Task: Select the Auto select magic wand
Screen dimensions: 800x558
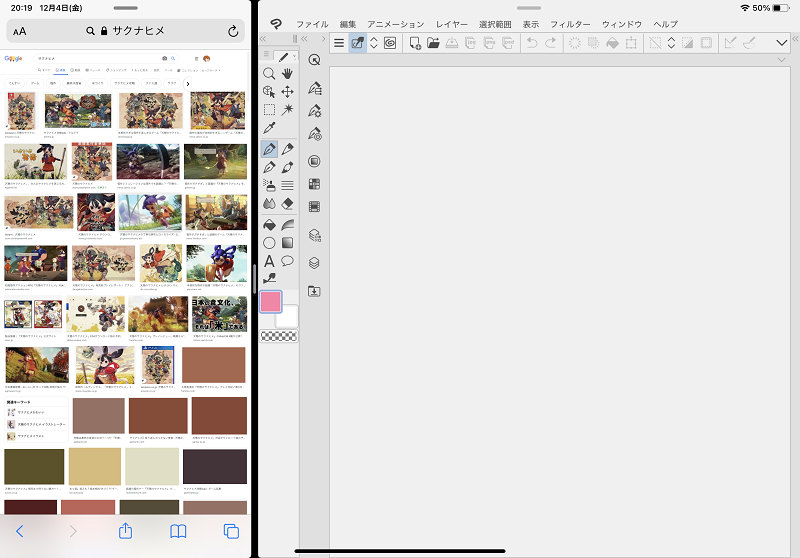Action: 287,110
